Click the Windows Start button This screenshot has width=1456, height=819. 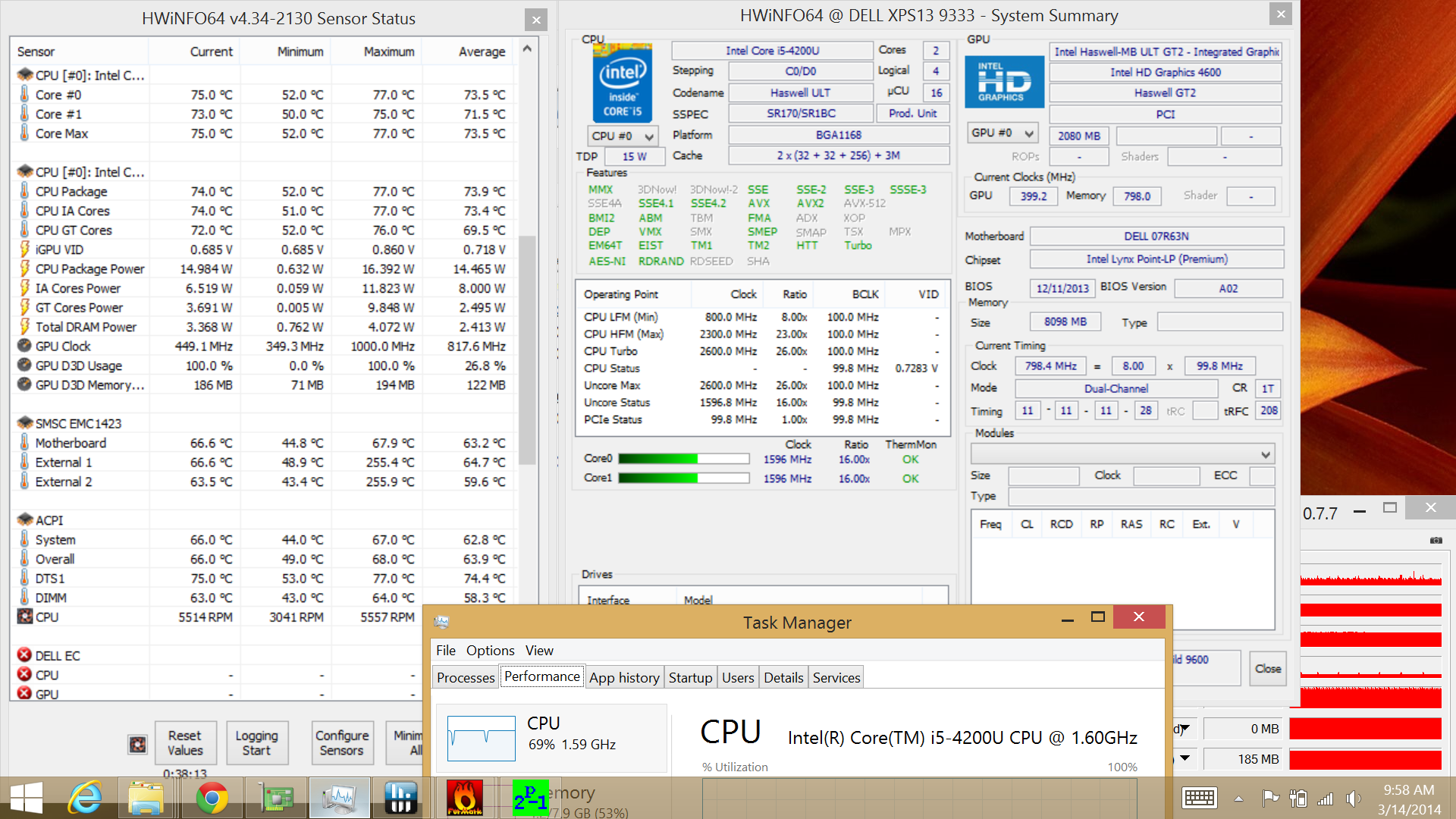pos(26,798)
